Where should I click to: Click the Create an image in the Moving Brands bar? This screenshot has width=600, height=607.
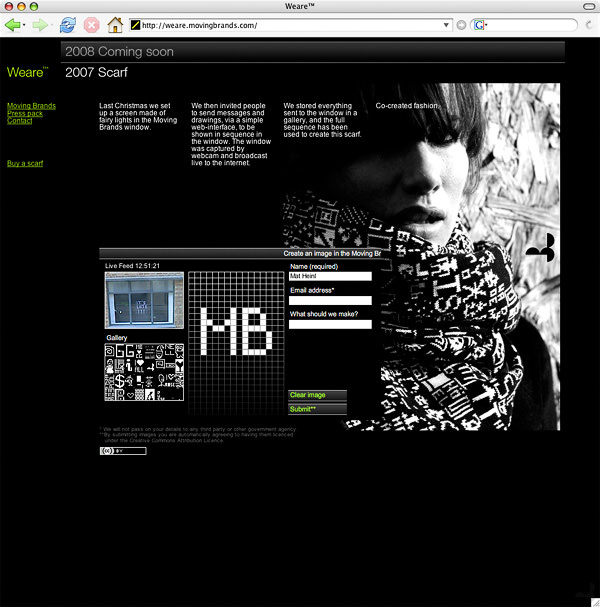240,254
